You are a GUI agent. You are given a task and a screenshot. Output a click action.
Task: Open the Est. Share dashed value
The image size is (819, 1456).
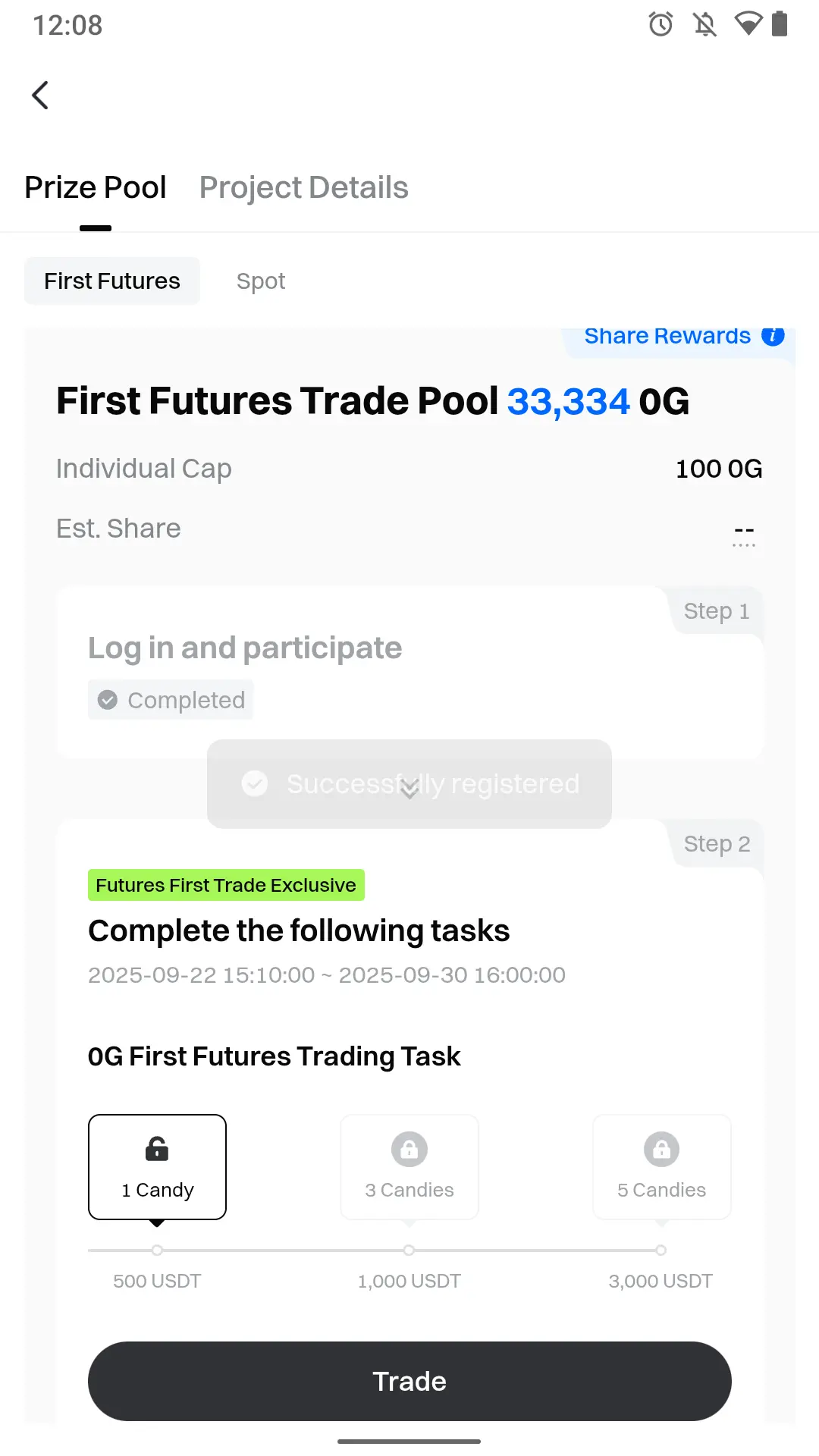[x=744, y=532]
